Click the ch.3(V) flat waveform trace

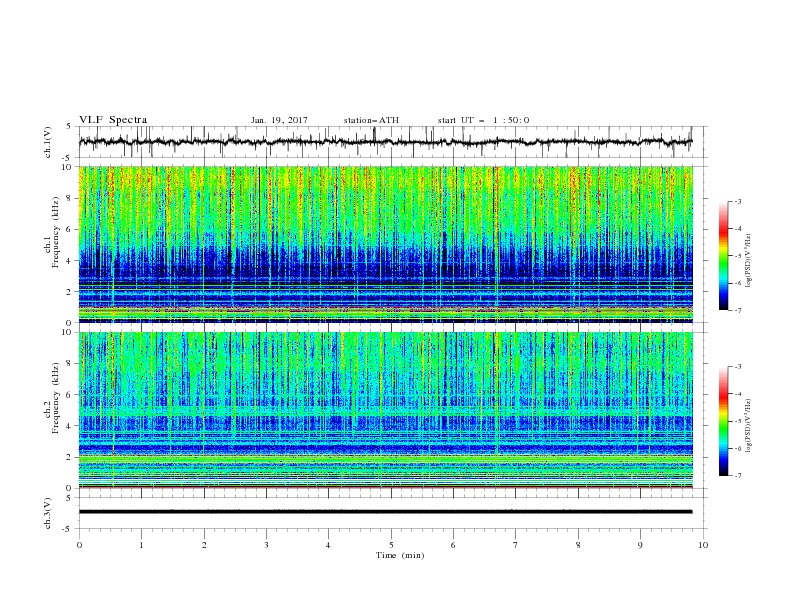(x=385, y=512)
